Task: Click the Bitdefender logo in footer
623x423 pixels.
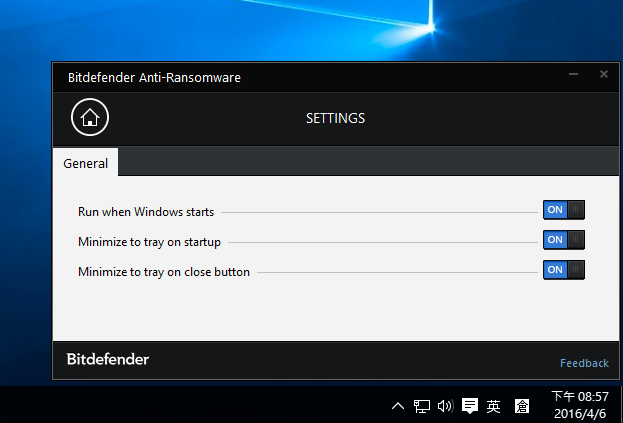Action: click(x=108, y=359)
